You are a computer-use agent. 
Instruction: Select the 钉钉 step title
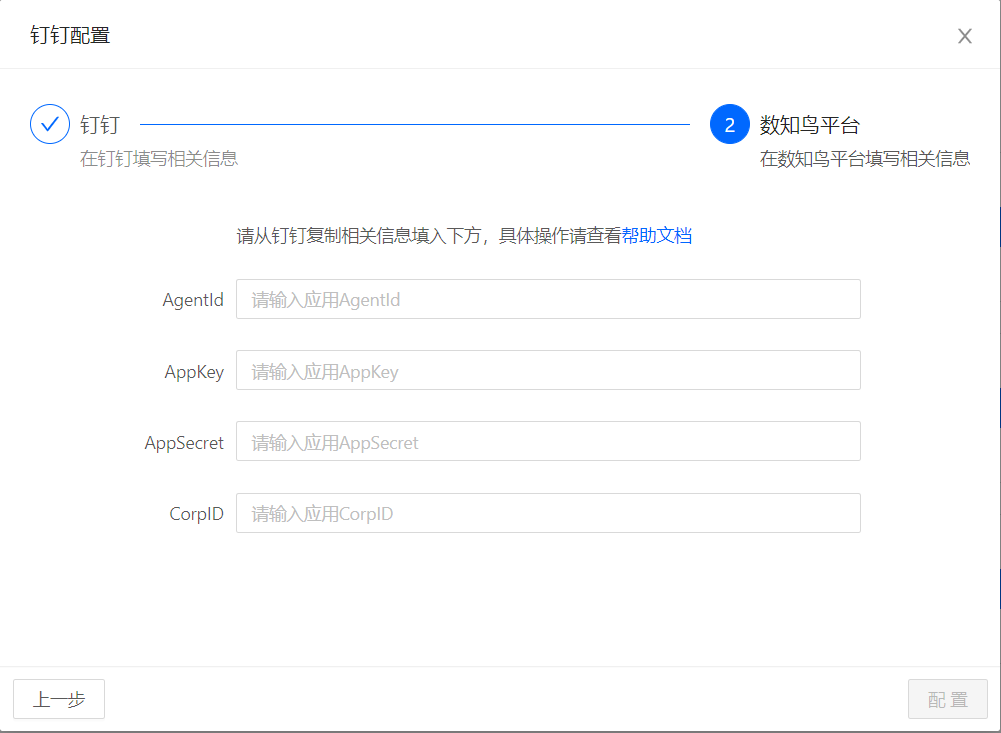100,125
